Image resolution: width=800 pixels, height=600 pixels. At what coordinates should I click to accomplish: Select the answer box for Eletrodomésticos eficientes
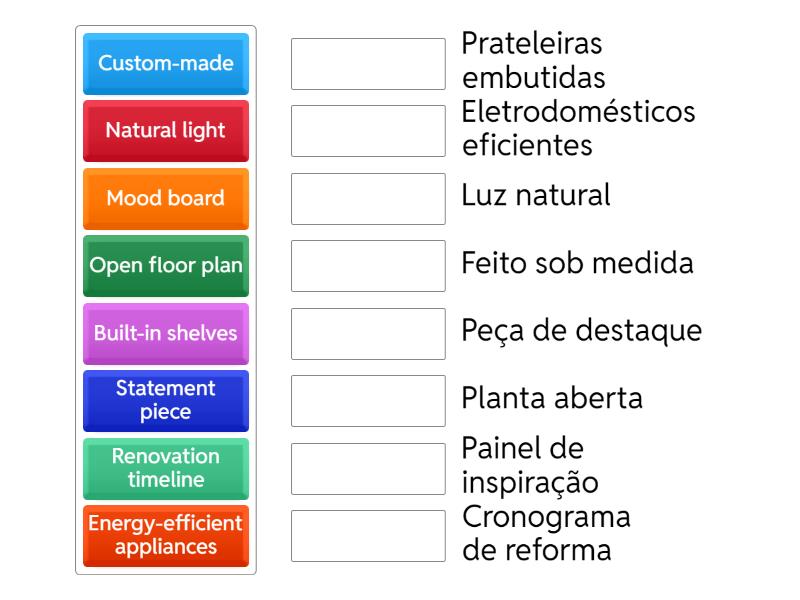point(368,131)
